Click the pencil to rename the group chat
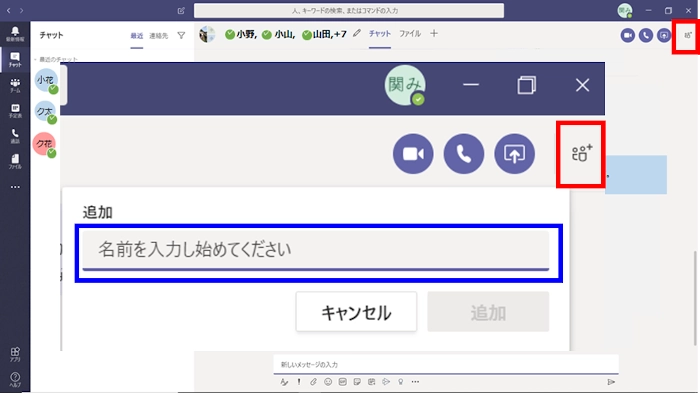The image size is (700, 393). pos(357,33)
